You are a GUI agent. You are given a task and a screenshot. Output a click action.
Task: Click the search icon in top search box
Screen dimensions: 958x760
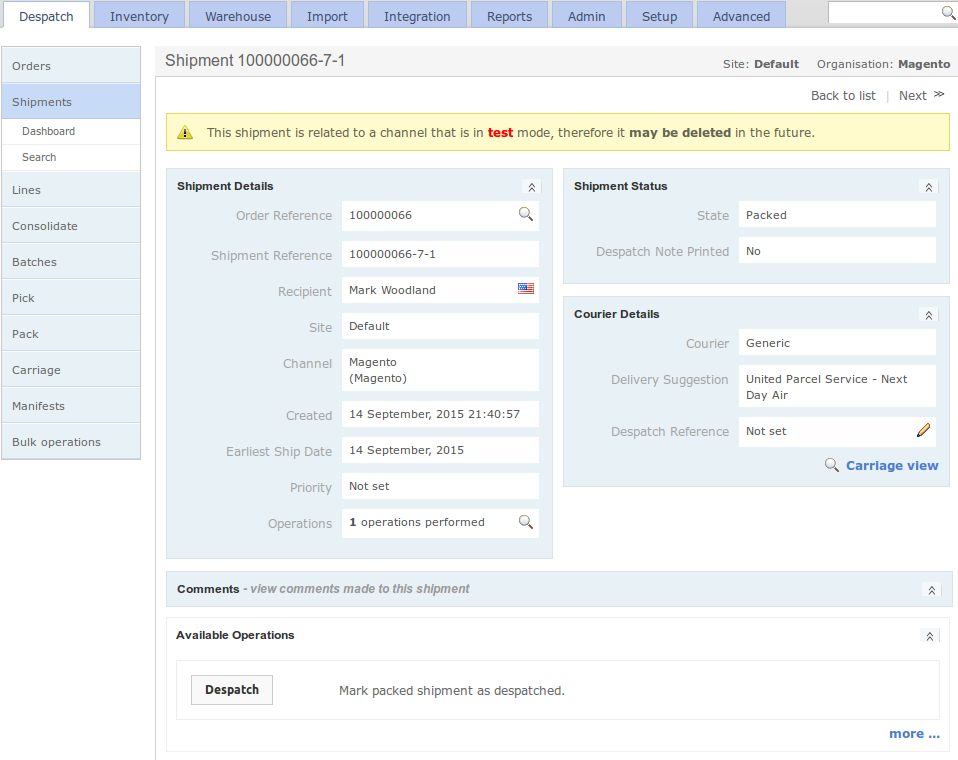pos(948,13)
